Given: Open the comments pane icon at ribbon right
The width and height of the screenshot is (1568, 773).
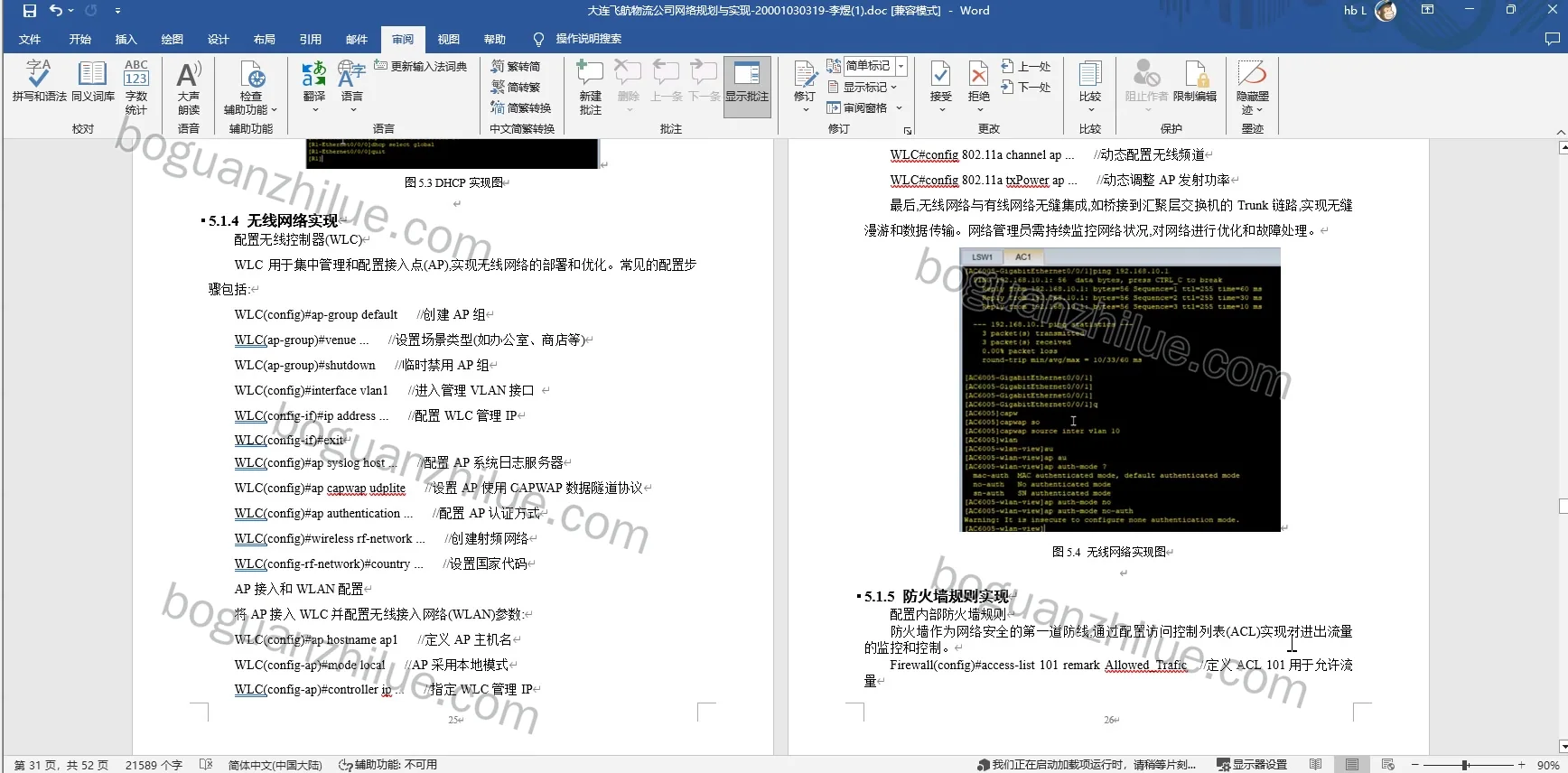Looking at the screenshot, I should (x=1552, y=39).
